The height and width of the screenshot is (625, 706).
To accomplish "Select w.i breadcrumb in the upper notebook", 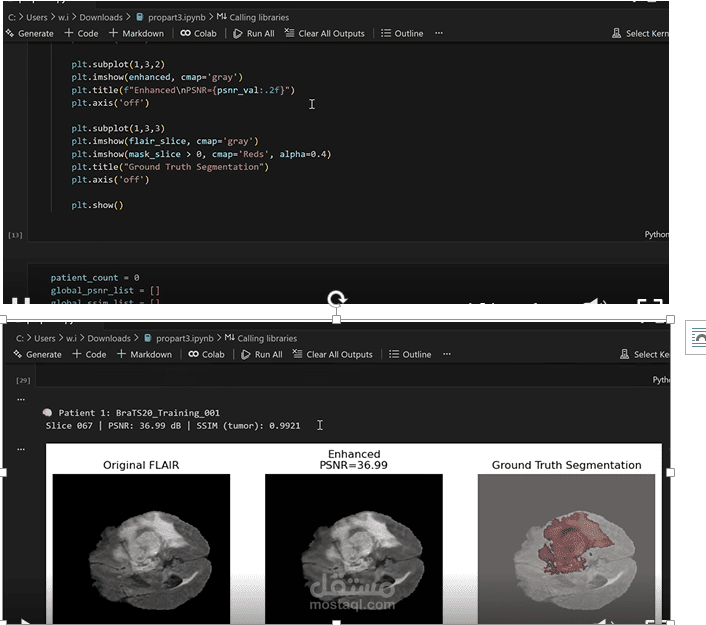I will (x=63, y=18).
